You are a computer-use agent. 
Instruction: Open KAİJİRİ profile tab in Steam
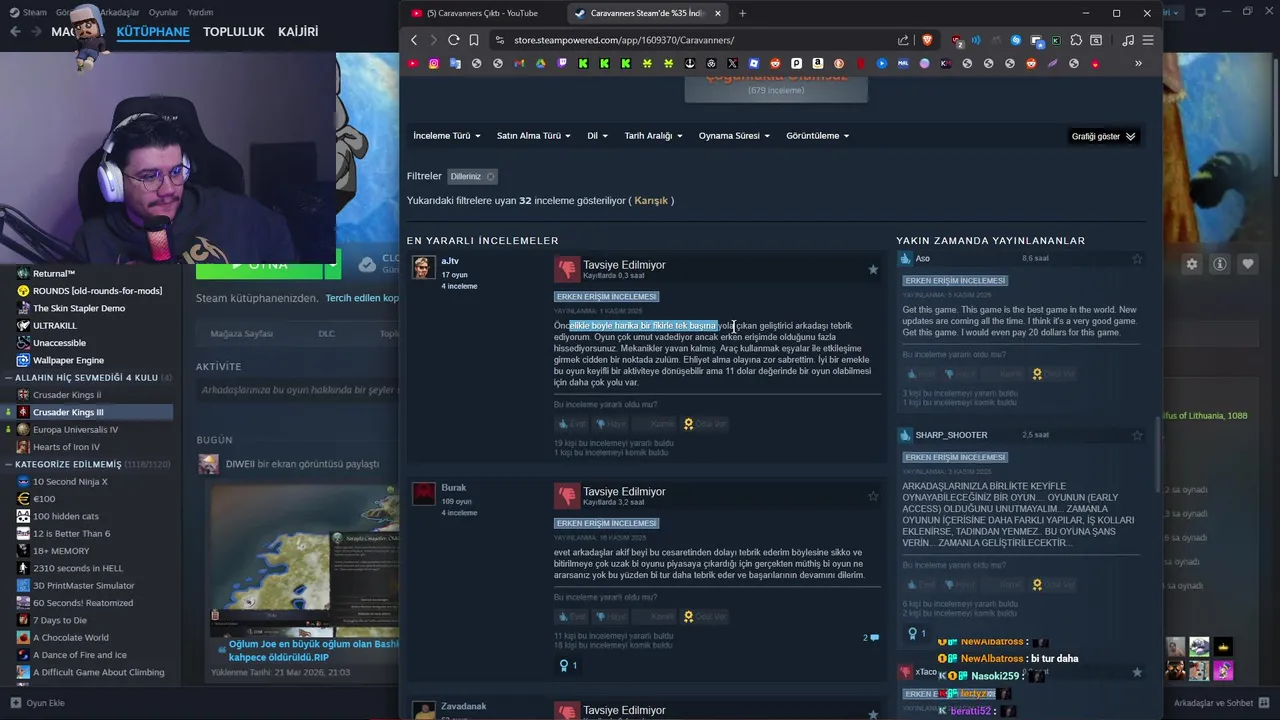click(298, 32)
